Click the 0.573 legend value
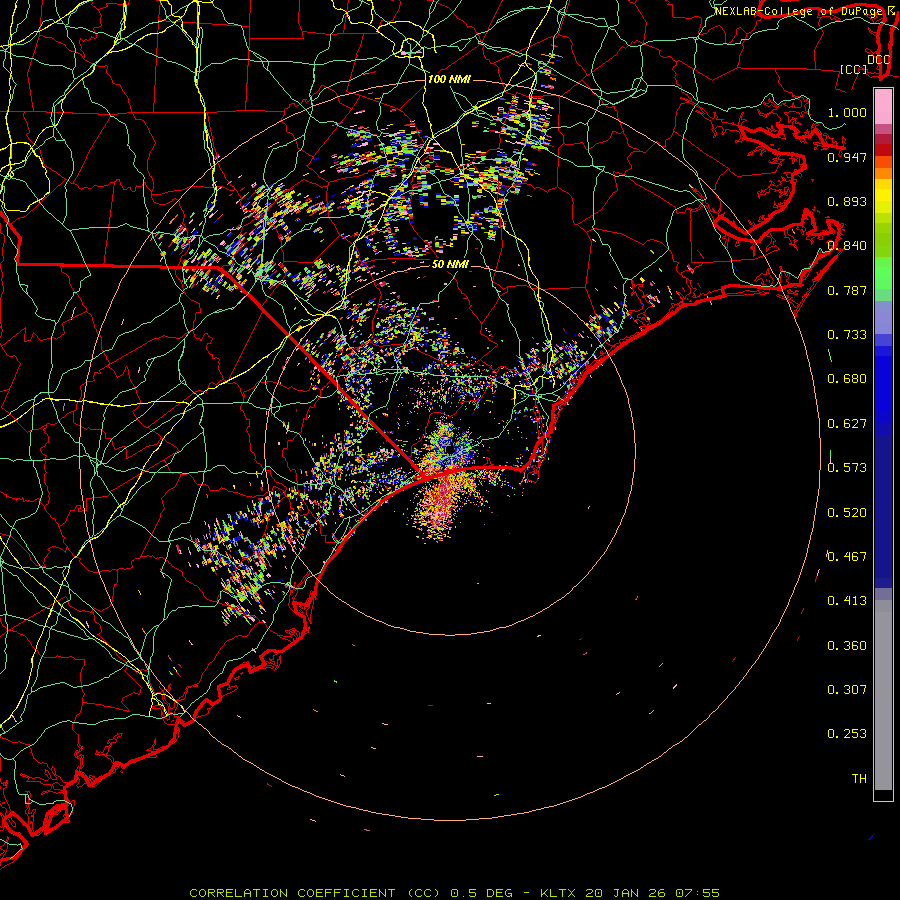This screenshot has height=900, width=900. [x=847, y=468]
